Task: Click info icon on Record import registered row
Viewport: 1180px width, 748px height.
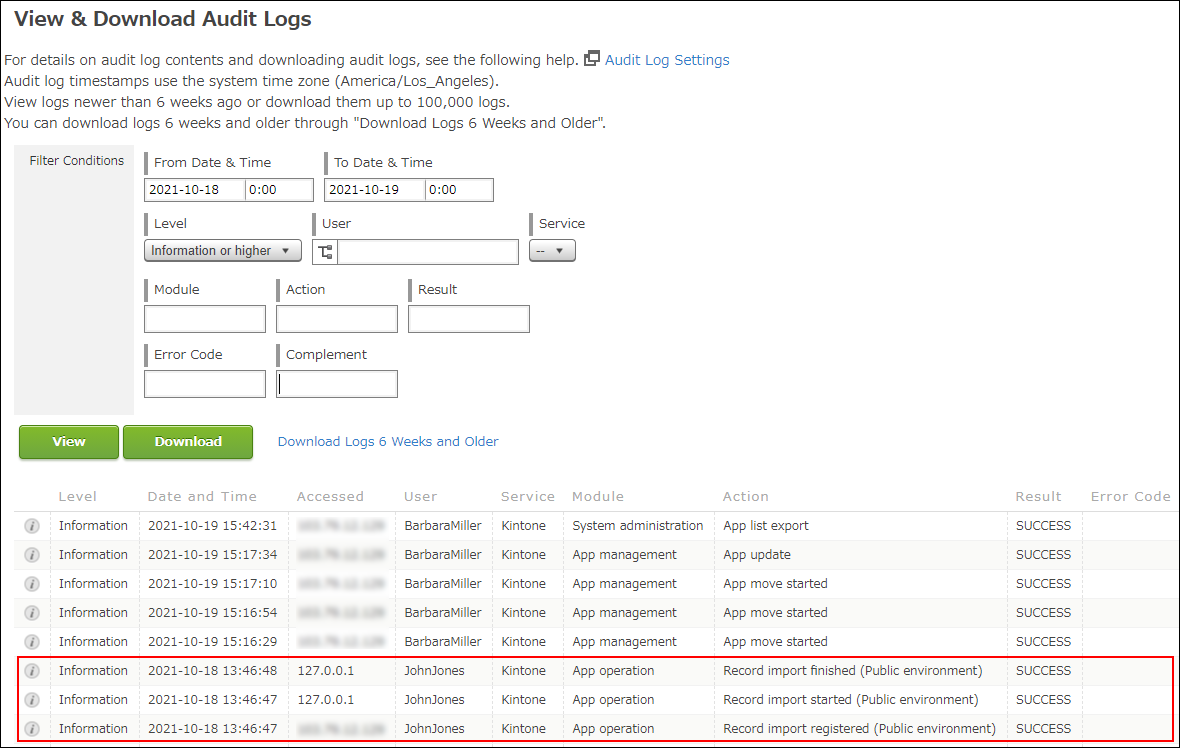Action: pyautogui.click(x=31, y=728)
